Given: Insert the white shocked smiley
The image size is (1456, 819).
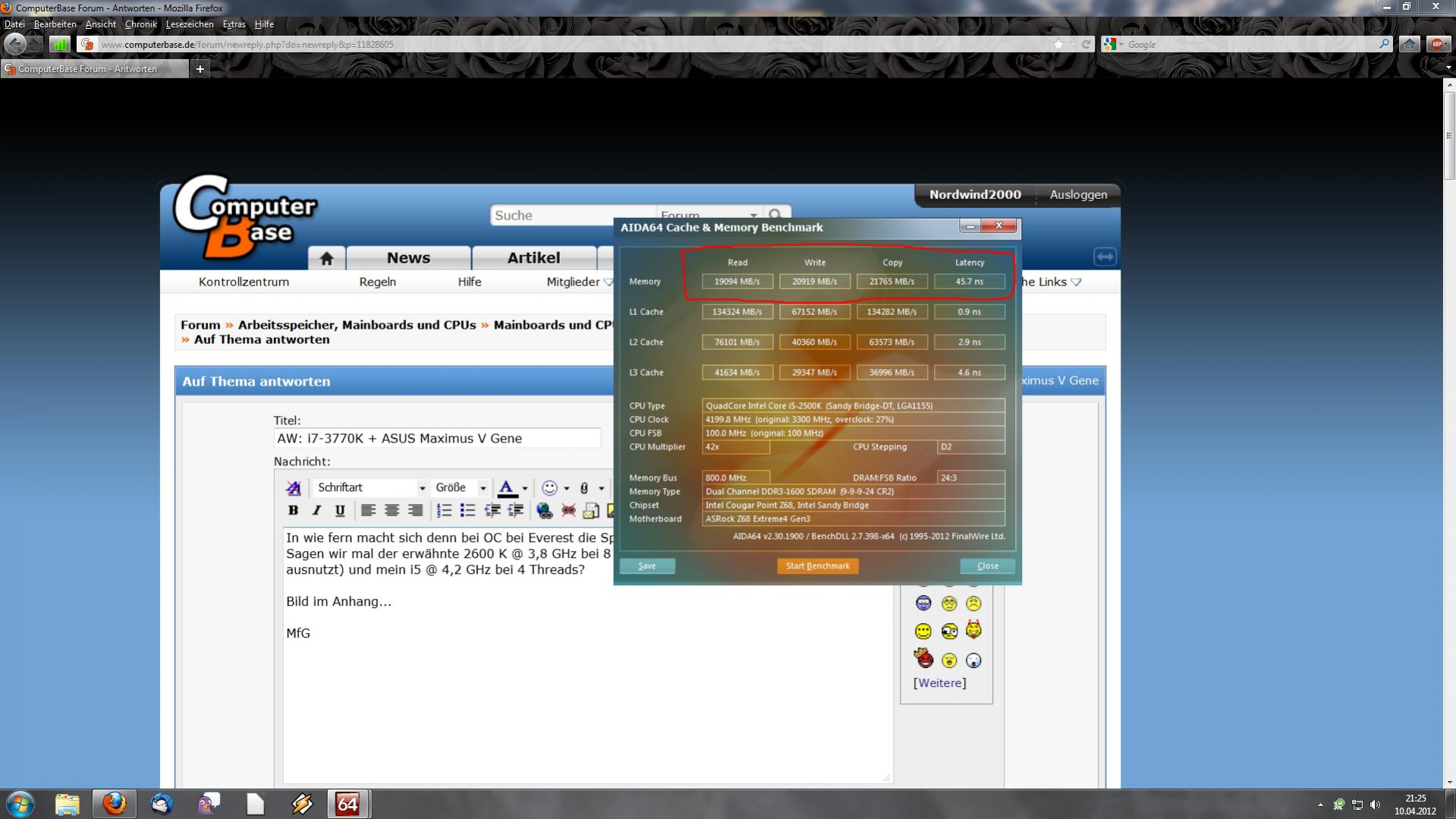Looking at the screenshot, I should (973, 660).
